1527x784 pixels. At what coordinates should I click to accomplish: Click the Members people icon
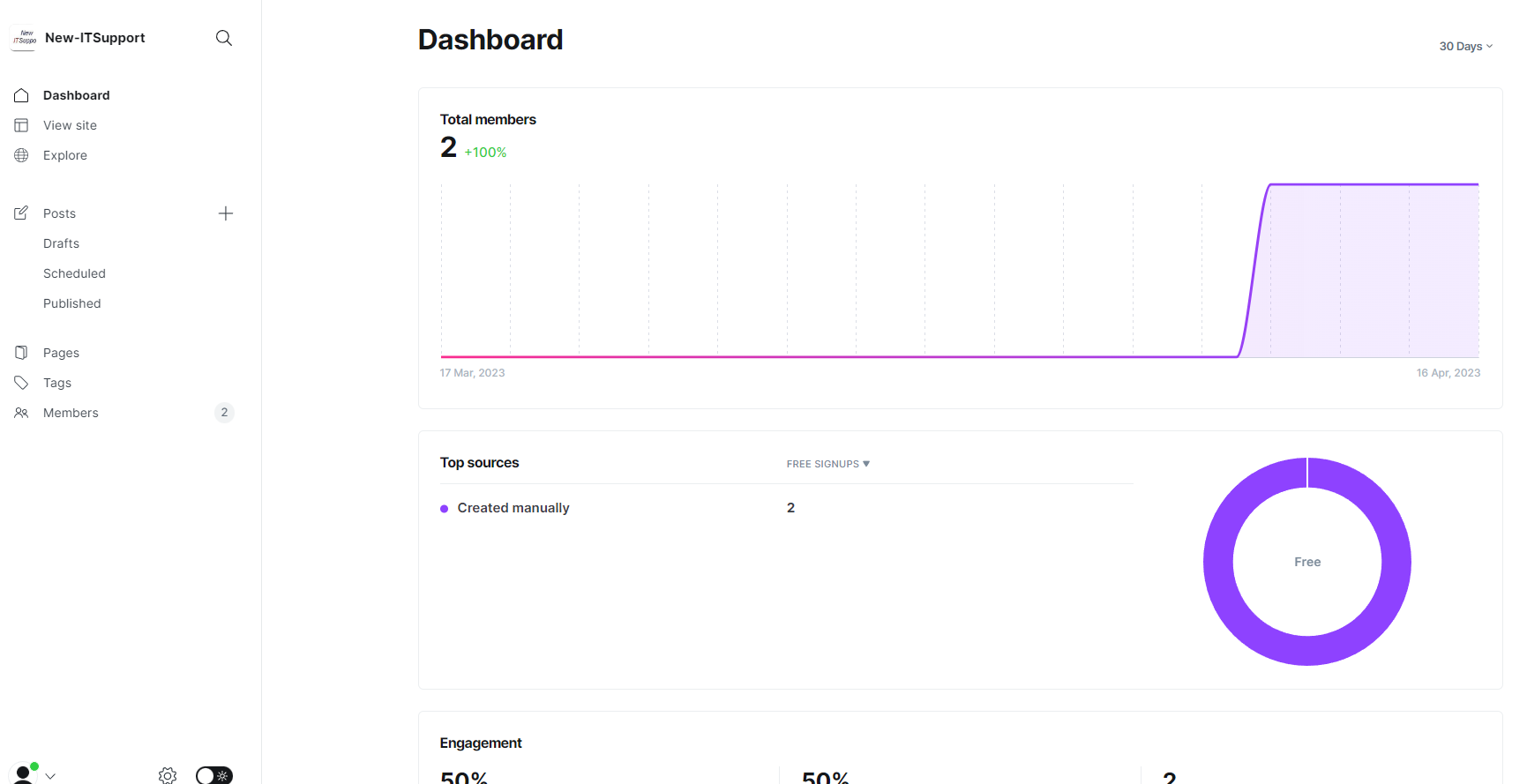[x=22, y=413]
